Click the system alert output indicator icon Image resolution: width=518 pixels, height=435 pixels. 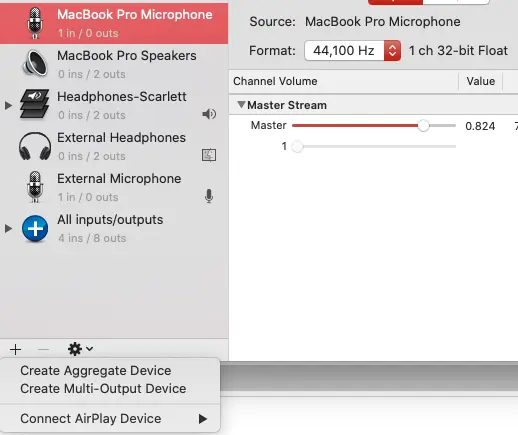tap(209, 155)
